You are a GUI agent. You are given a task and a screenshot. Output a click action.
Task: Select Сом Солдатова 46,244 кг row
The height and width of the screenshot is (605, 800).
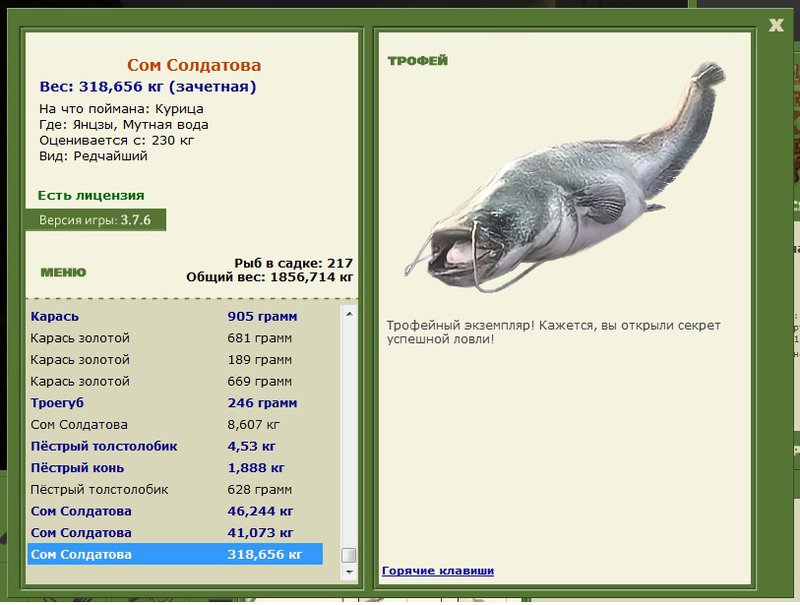175,511
